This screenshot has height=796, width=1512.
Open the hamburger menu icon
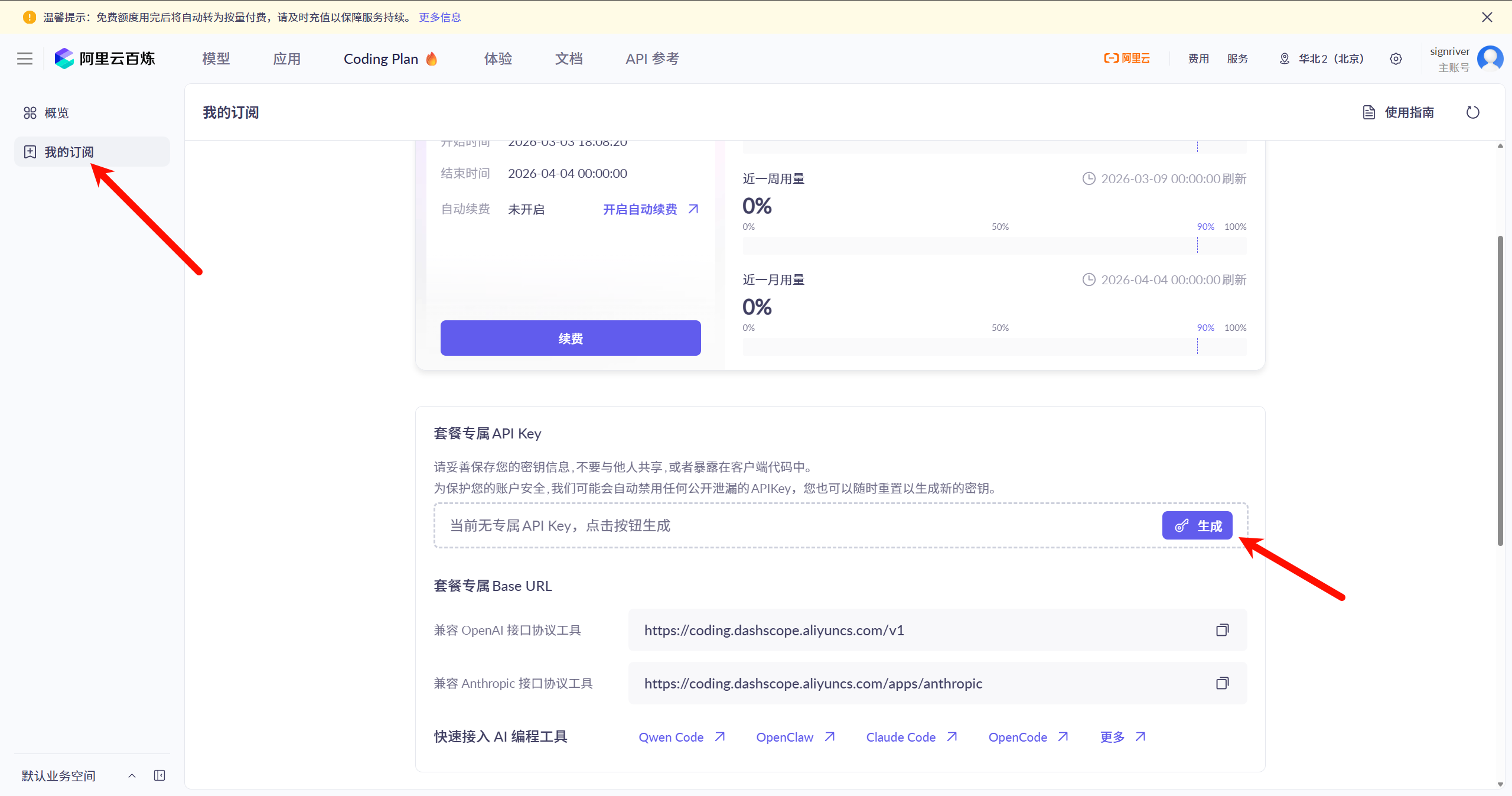click(x=25, y=59)
